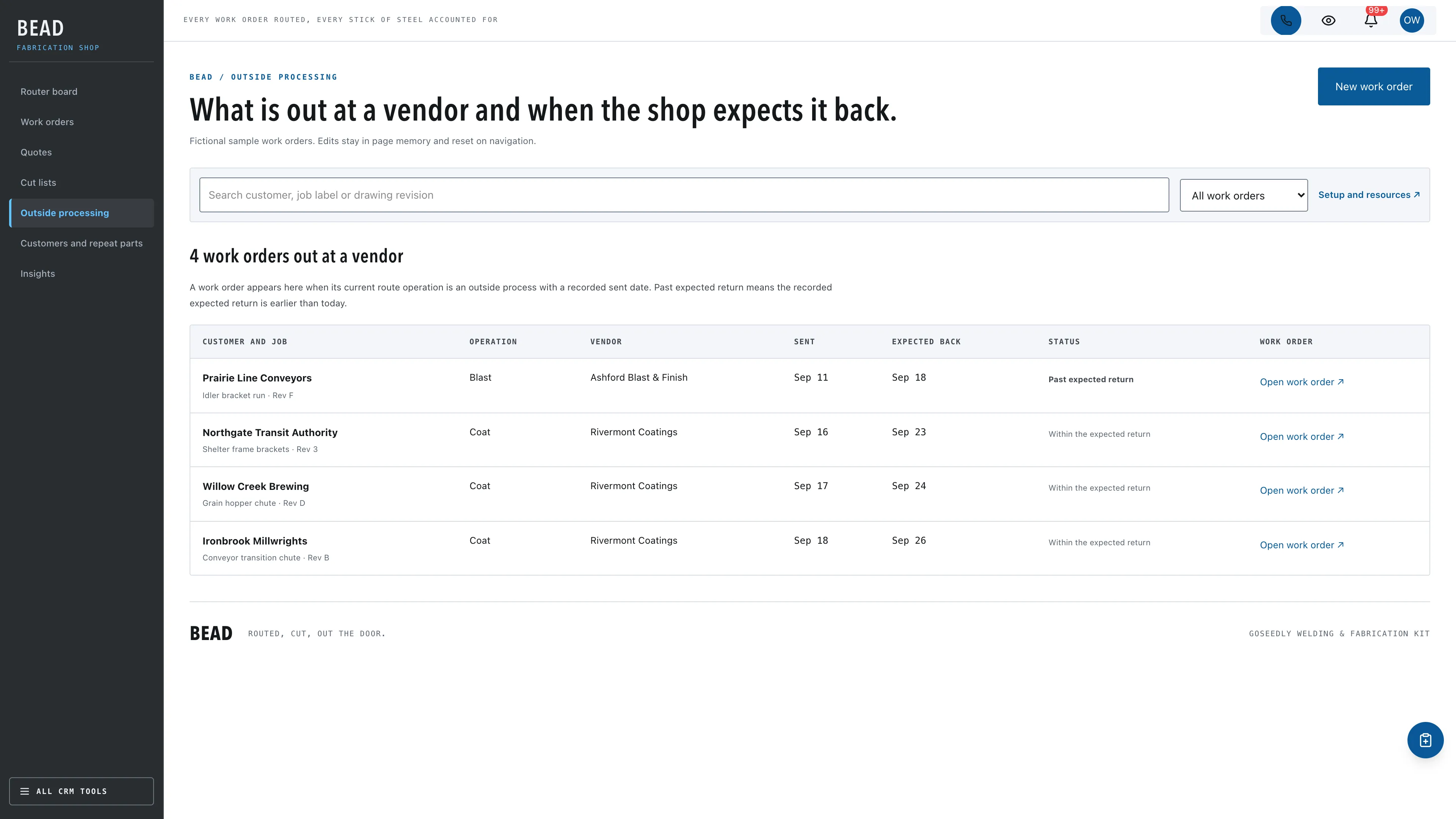Click the Expected Back column header

[926, 342]
